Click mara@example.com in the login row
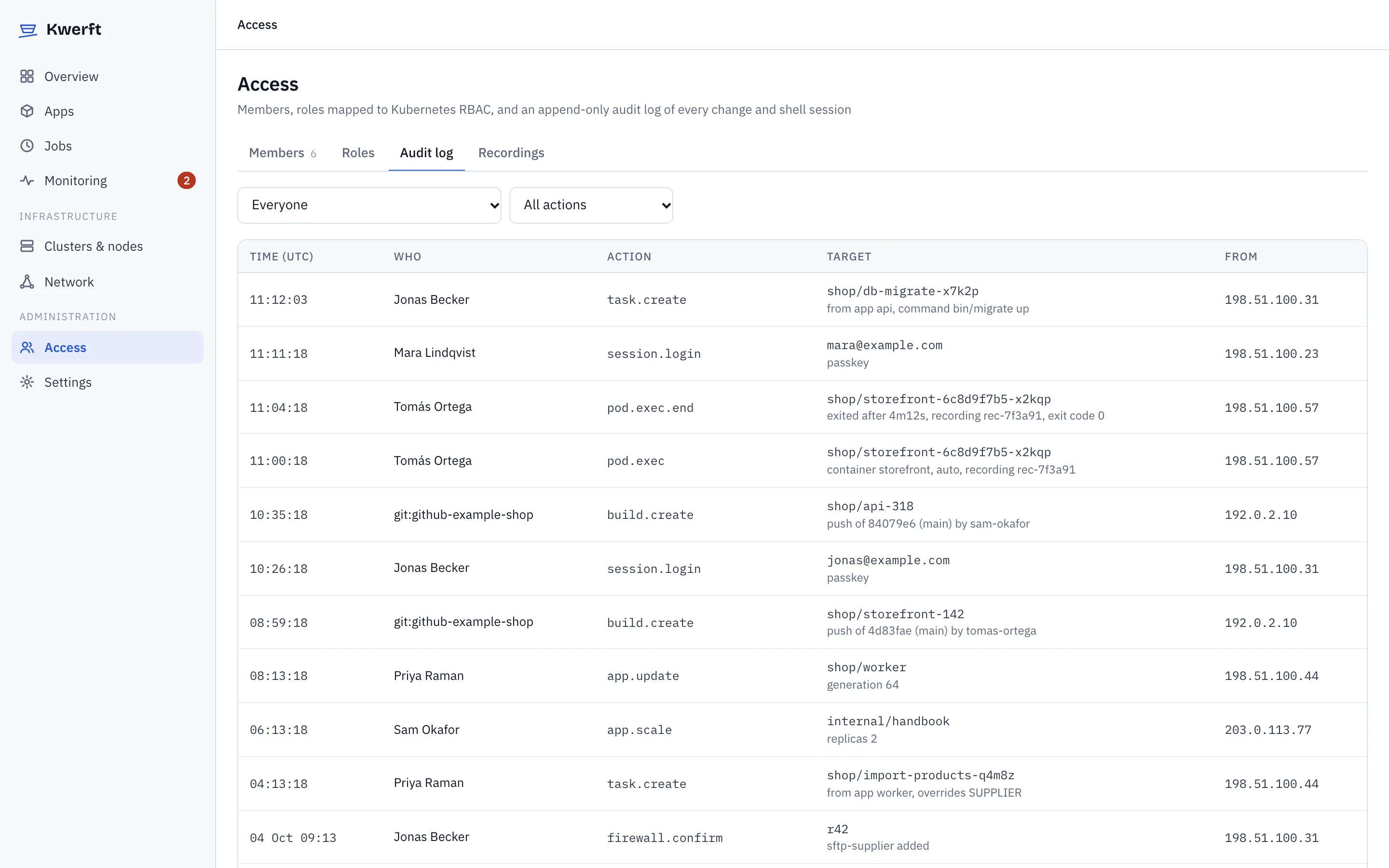The width and height of the screenshot is (1389, 868). point(885,345)
